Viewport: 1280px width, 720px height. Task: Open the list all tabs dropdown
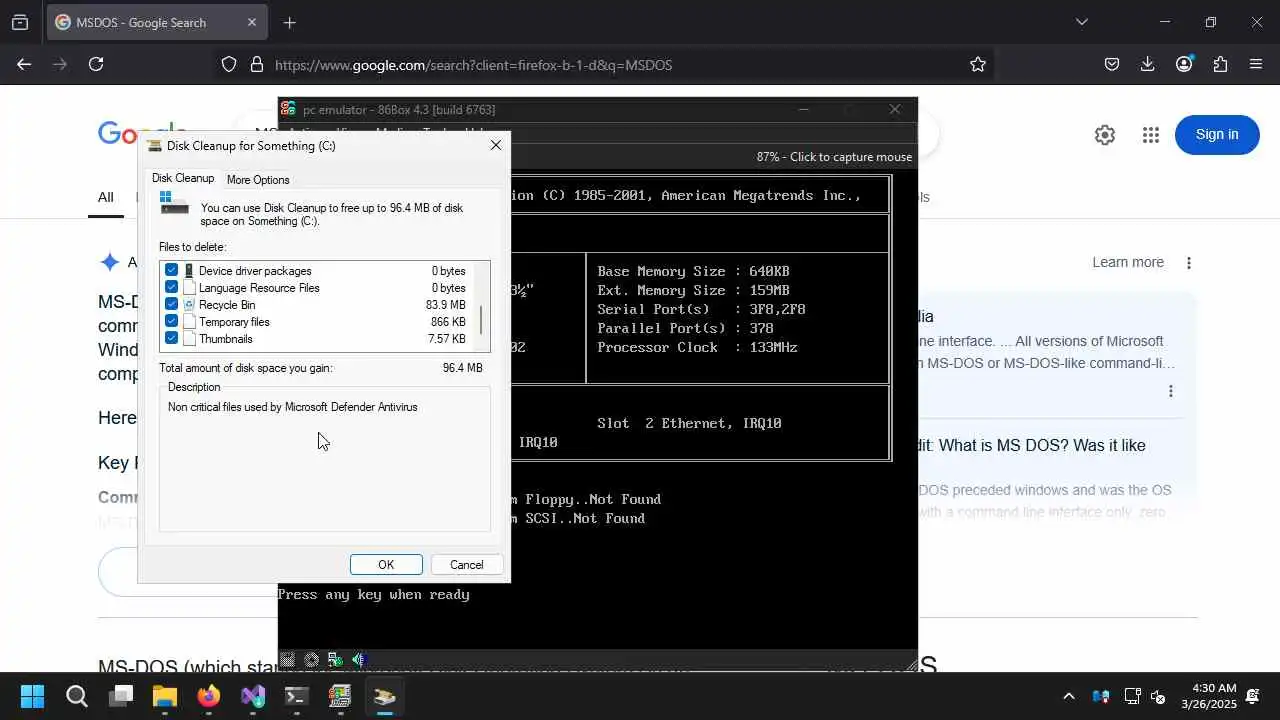[1081, 22]
